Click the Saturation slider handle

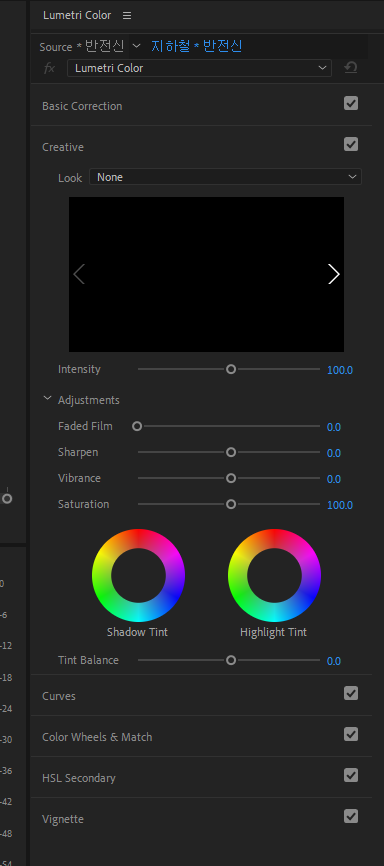point(231,504)
